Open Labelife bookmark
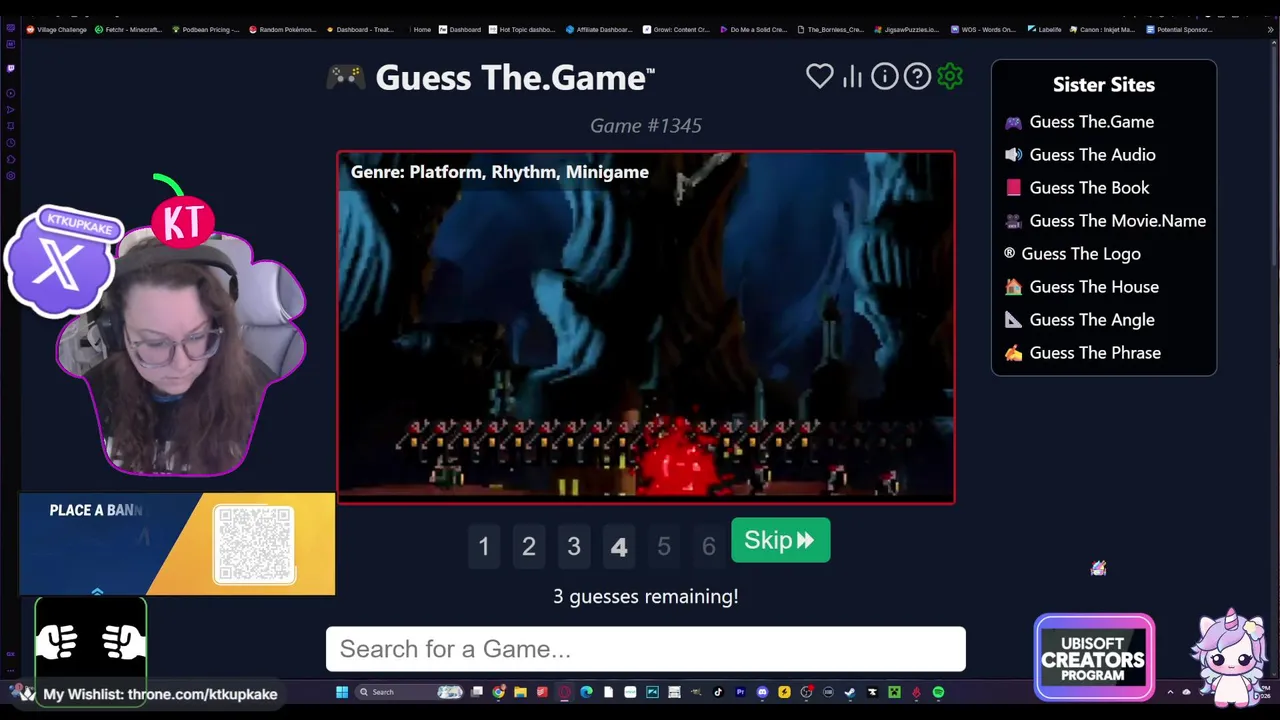The height and width of the screenshot is (720, 1280). [1044, 30]
